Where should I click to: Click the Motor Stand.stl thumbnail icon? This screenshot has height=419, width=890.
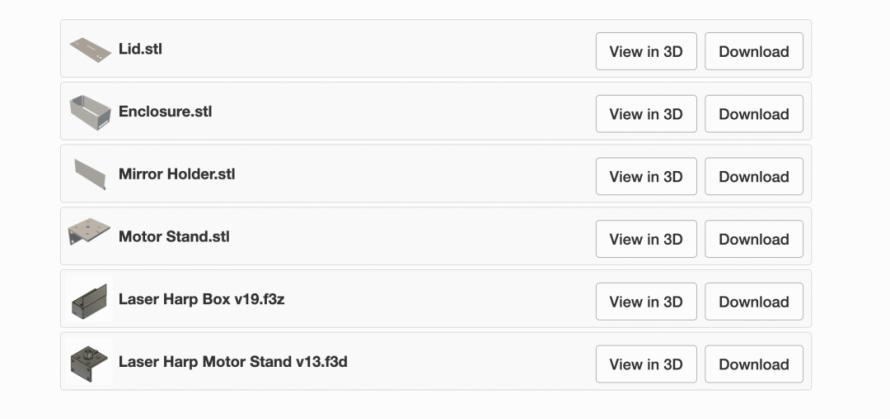point(89,231)
